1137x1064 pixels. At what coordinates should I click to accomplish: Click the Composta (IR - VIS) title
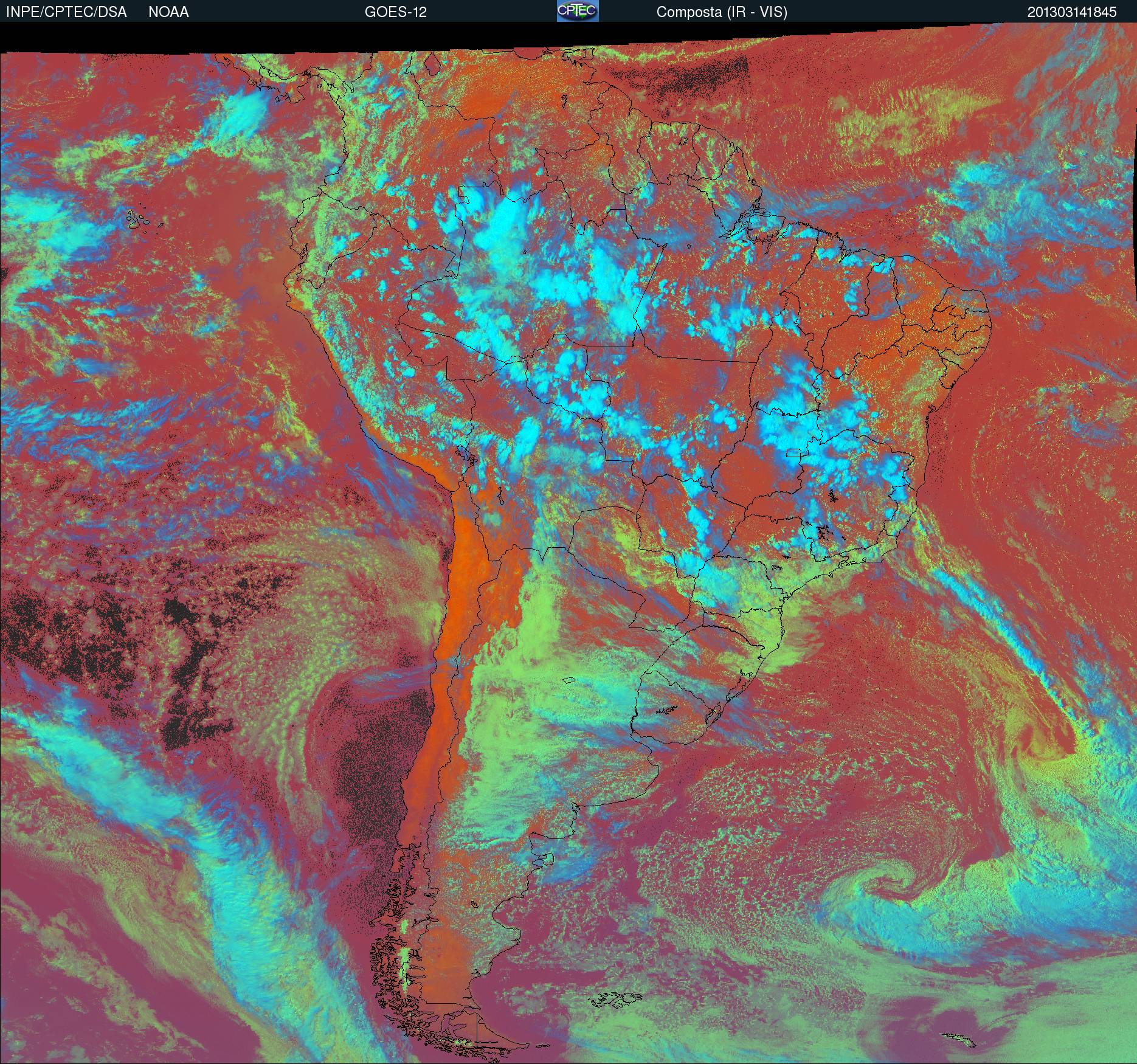pos(722,12)
